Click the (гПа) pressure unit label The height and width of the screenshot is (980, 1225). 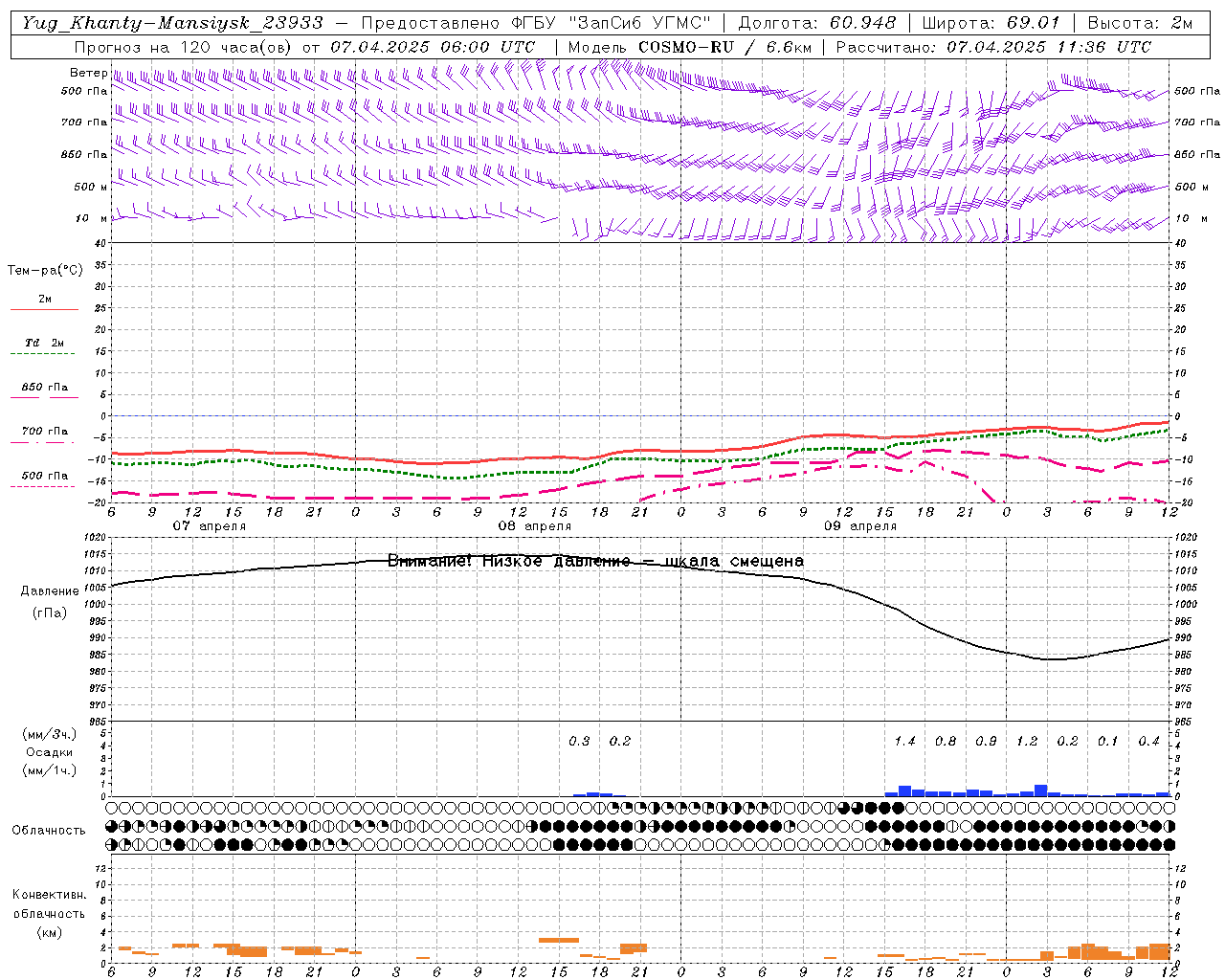click(x=50, y=613)
